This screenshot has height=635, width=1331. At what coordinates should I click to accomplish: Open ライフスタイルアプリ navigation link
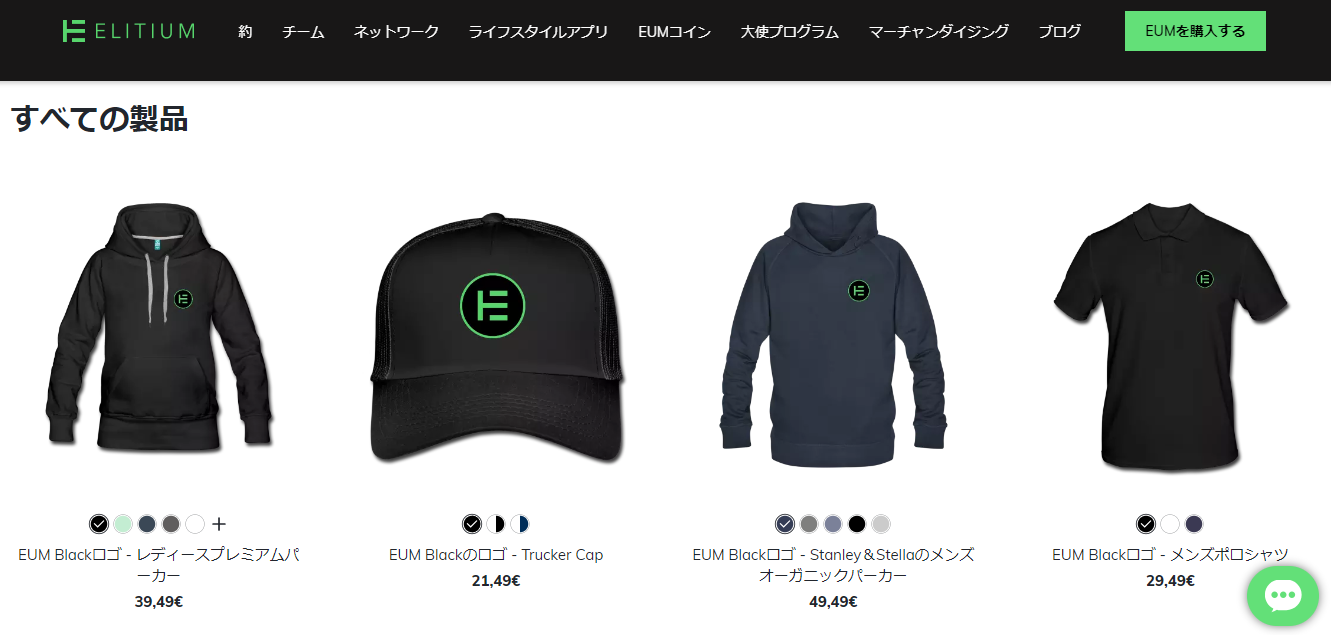pos(538,32)
